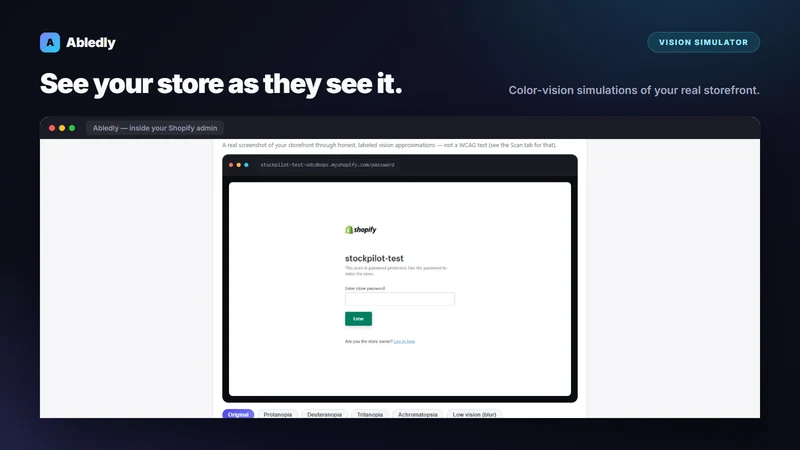Screen dimensions: 800x450
Task: Switch to Protanopia simulation
Action: [278, 414]
